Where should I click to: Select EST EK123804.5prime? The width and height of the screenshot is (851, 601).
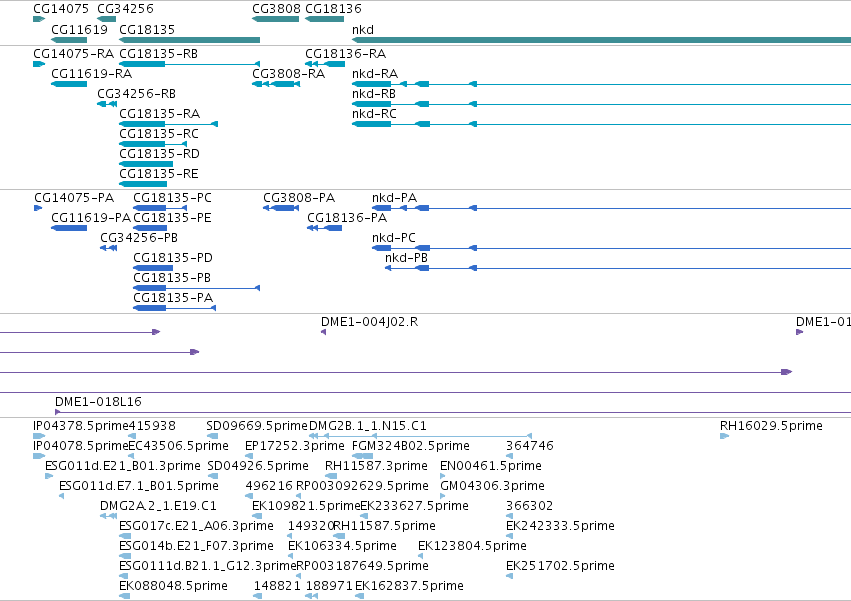(x=421, y=556)
